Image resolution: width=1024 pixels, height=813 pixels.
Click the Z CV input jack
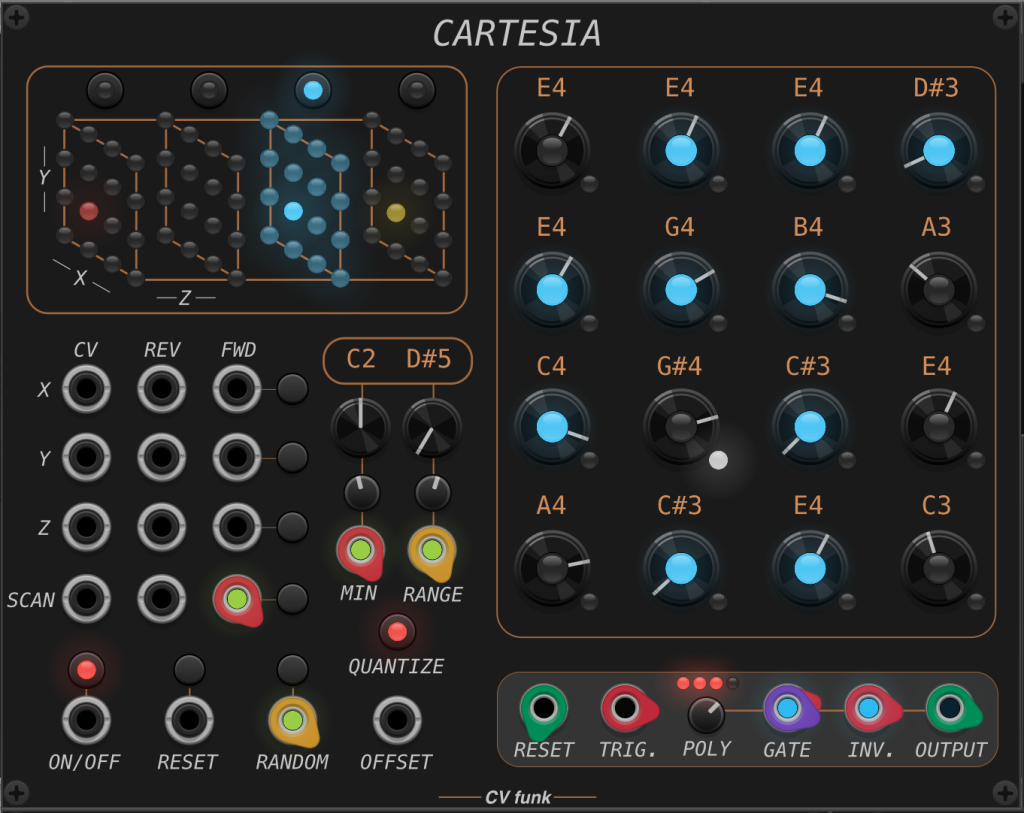[x=86, y=526]
